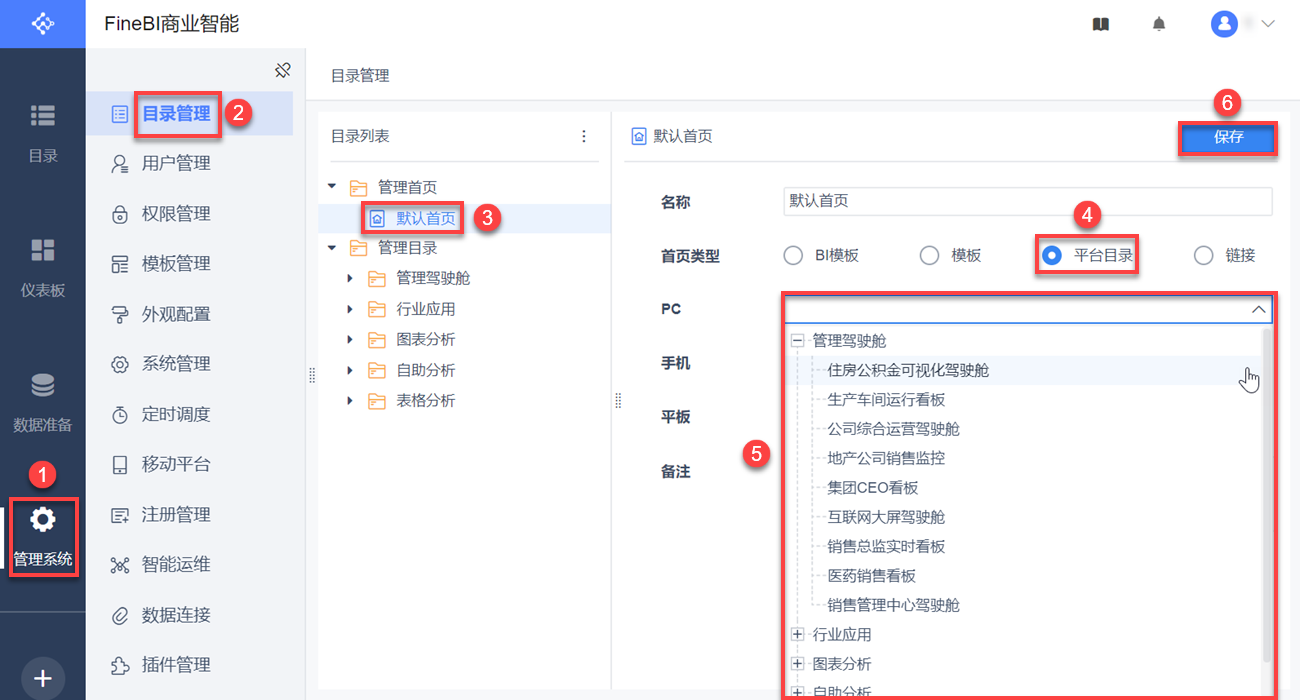Choose 集团CEO看板 from dropdown
The height and width of the screenshot is (700, 1300).
tap(872, 488)
